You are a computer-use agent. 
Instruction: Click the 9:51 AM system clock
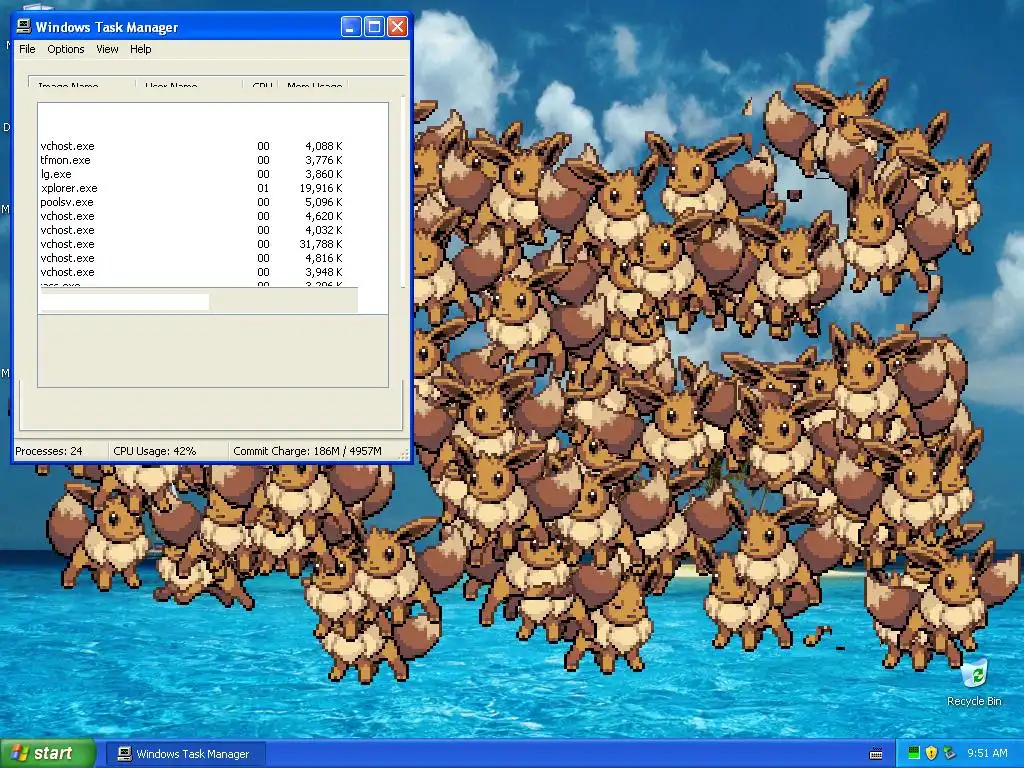[x=987, y=753]
